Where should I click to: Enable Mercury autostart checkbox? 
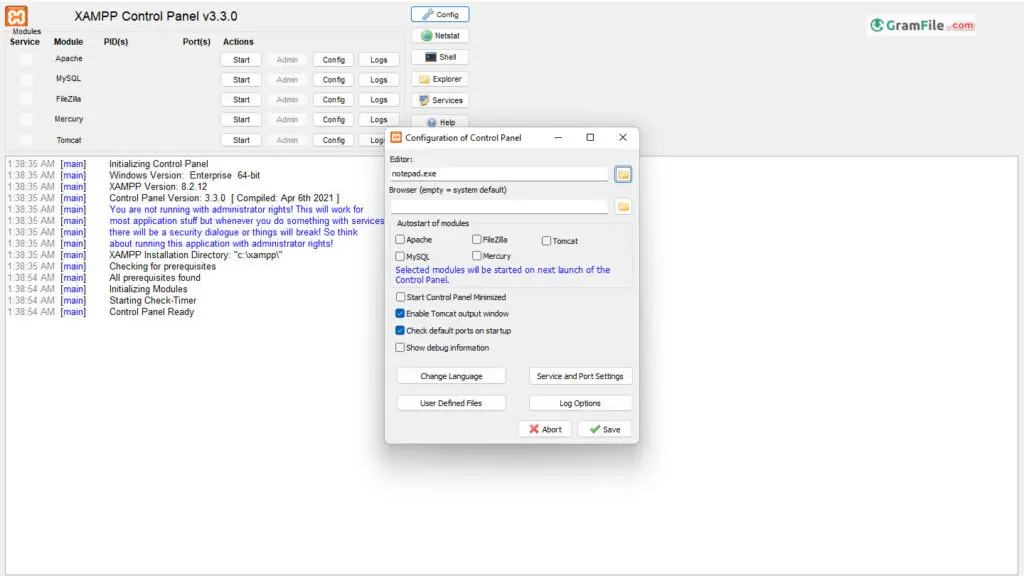pyautogui.click(x=477, y=256)
